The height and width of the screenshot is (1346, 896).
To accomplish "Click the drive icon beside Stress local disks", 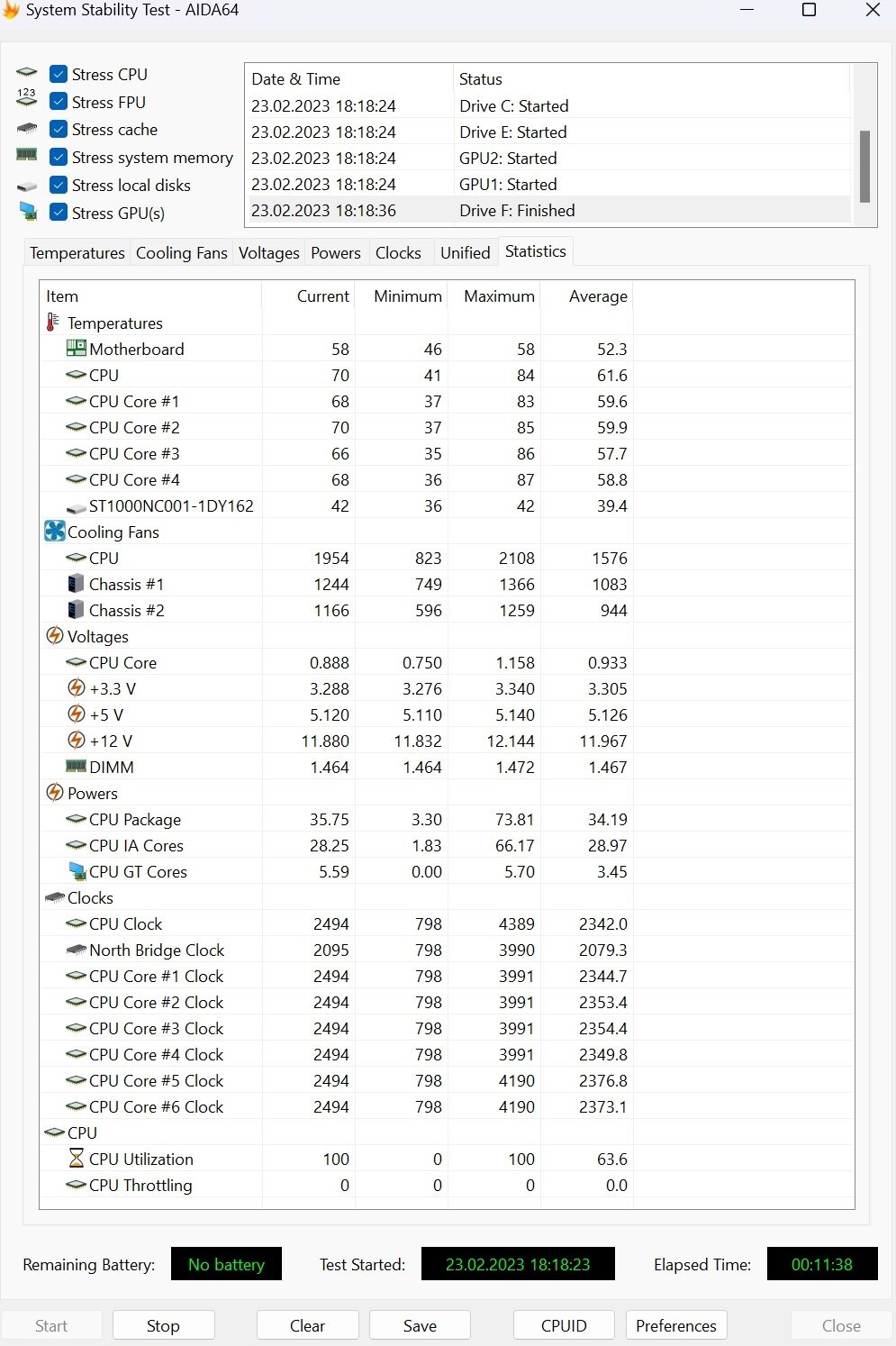I will click(x=27, y=186).
